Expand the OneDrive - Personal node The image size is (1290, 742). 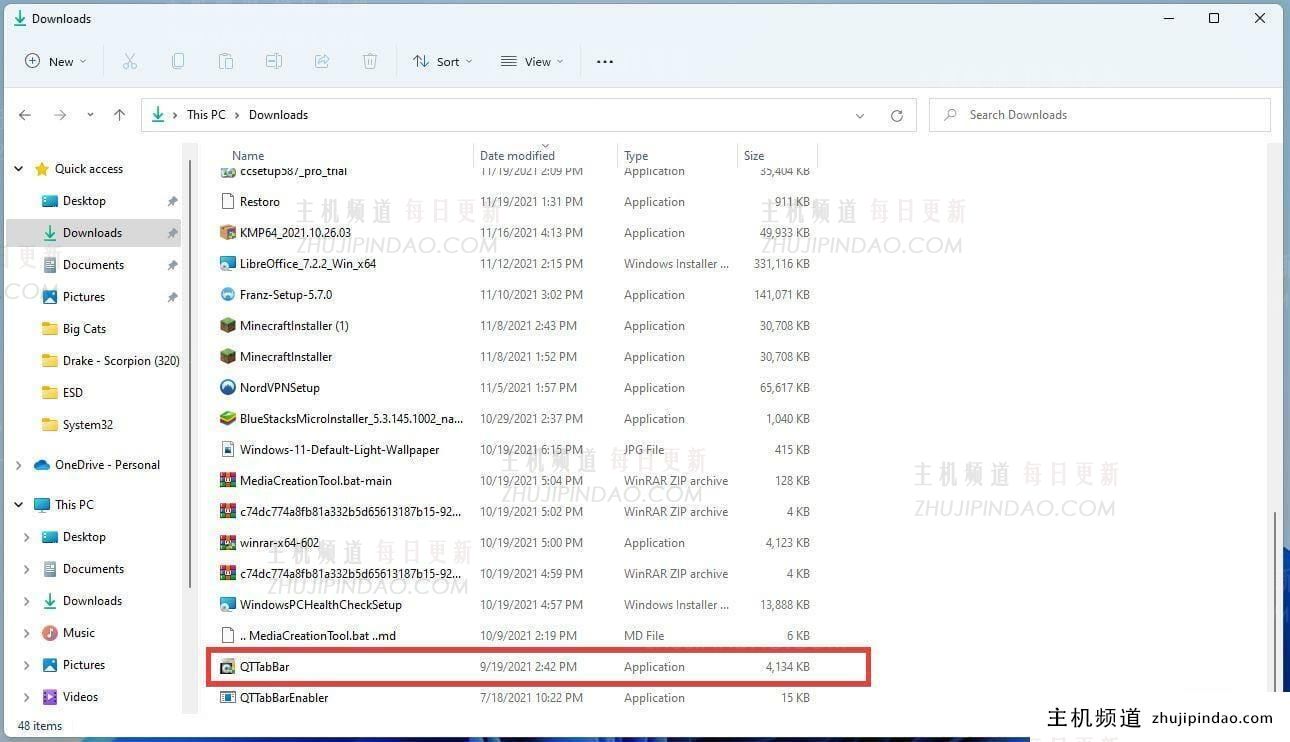click(x=18, y=465)
